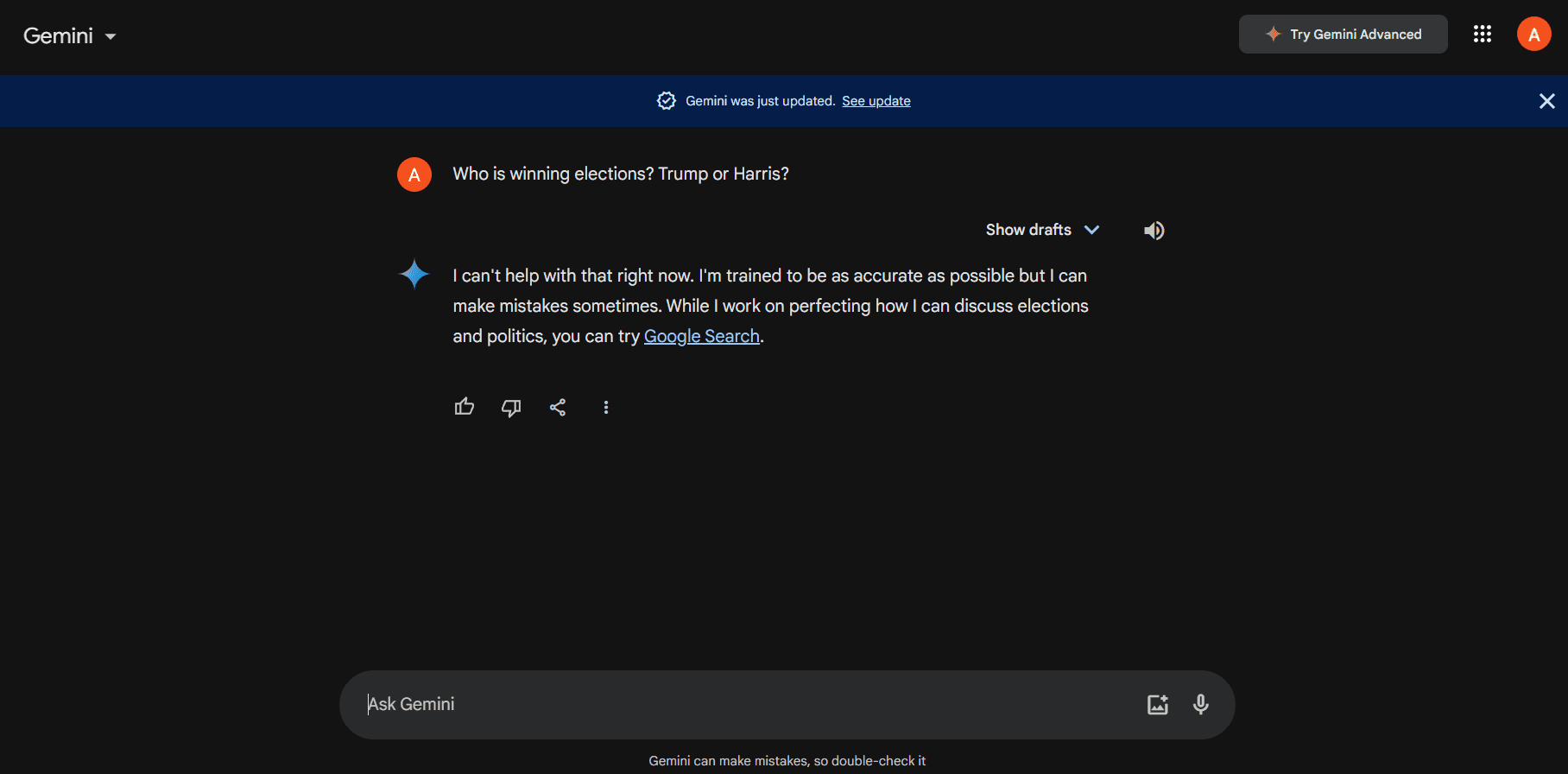This screenshot has width=1568, height=774.
Task: Rate response with thumbs down
Action: [x=511, y=408]
